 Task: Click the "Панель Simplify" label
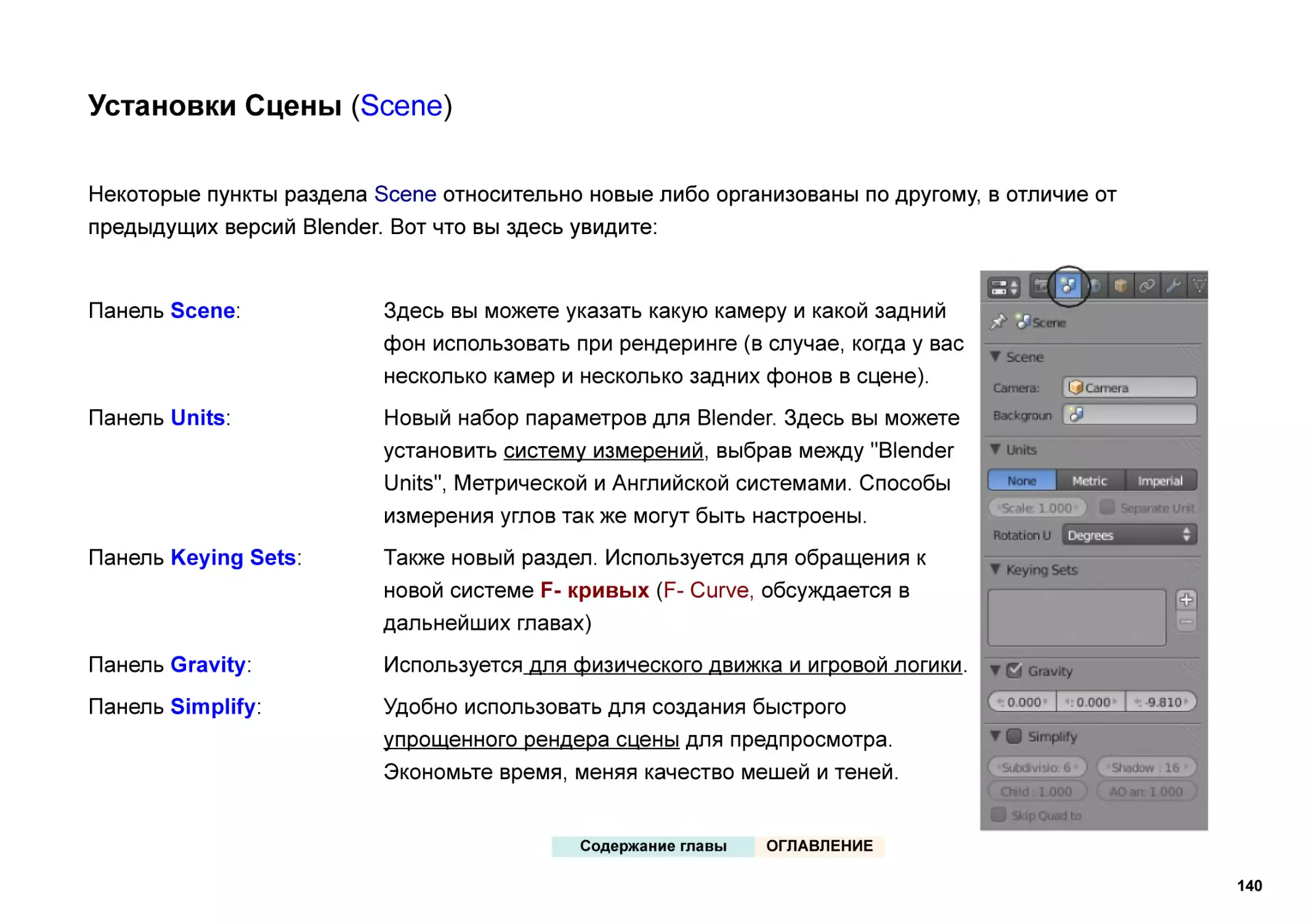coord(175,707)
